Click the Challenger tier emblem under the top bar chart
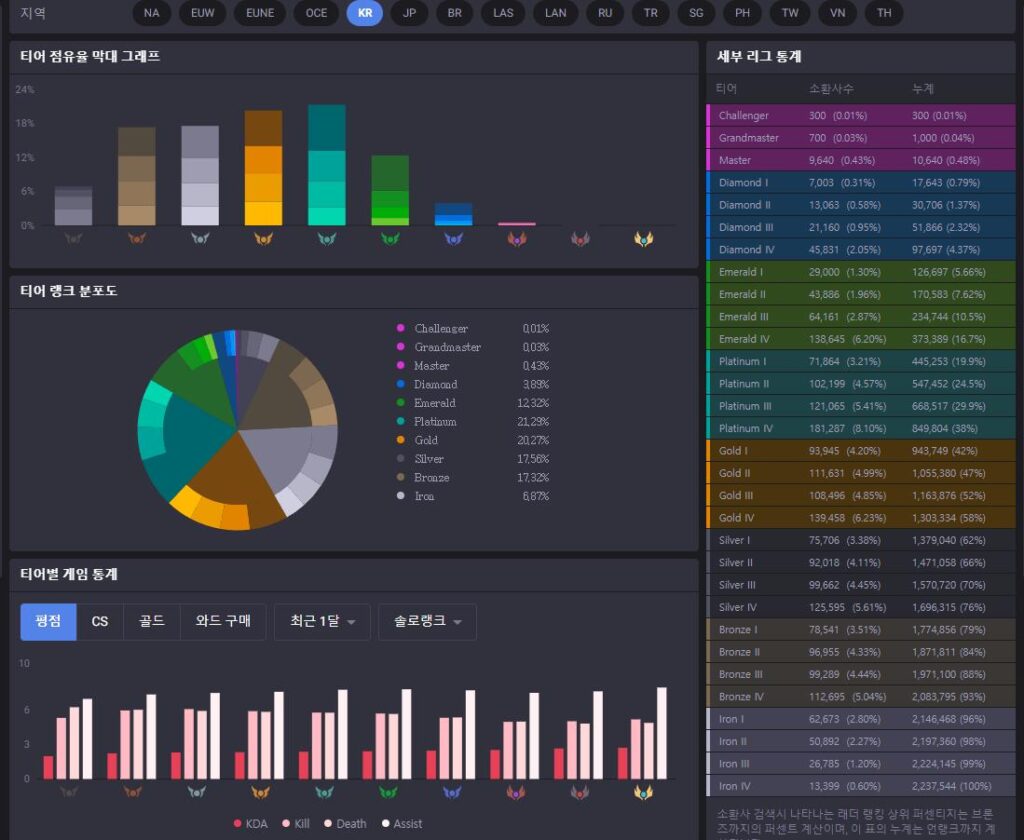 click(644, 239)
